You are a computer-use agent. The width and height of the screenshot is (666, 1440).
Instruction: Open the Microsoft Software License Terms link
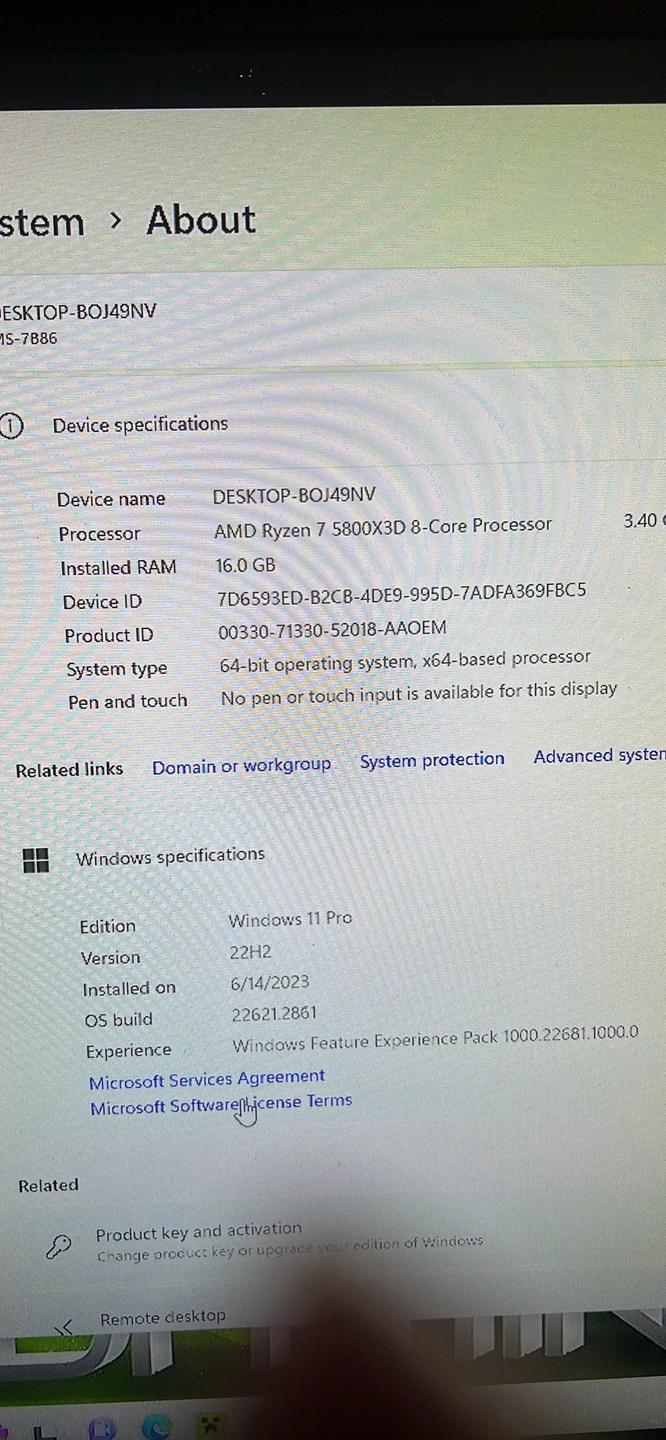(x=221, y=1104)
